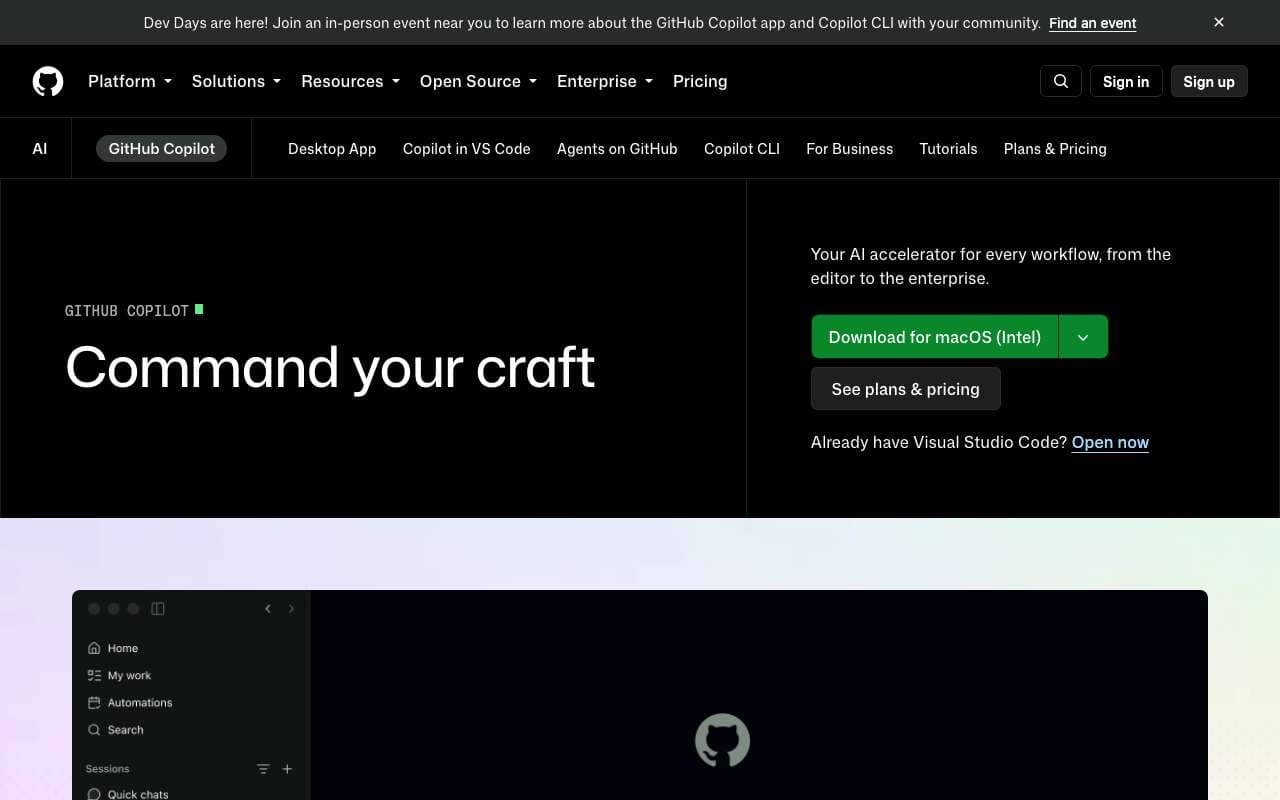Click Download for macOS (Intel) button
The image size is (1280, 800).
point(934,337)
